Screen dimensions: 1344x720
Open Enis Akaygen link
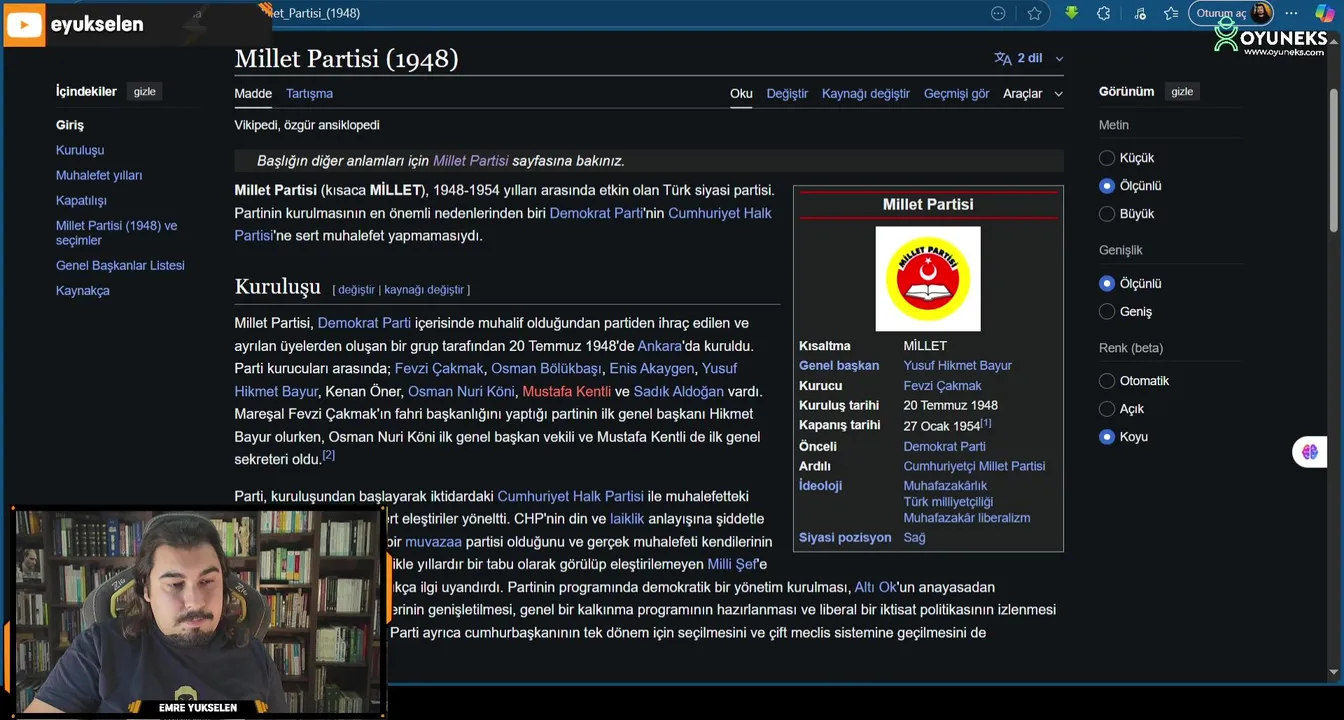point(651,369)
